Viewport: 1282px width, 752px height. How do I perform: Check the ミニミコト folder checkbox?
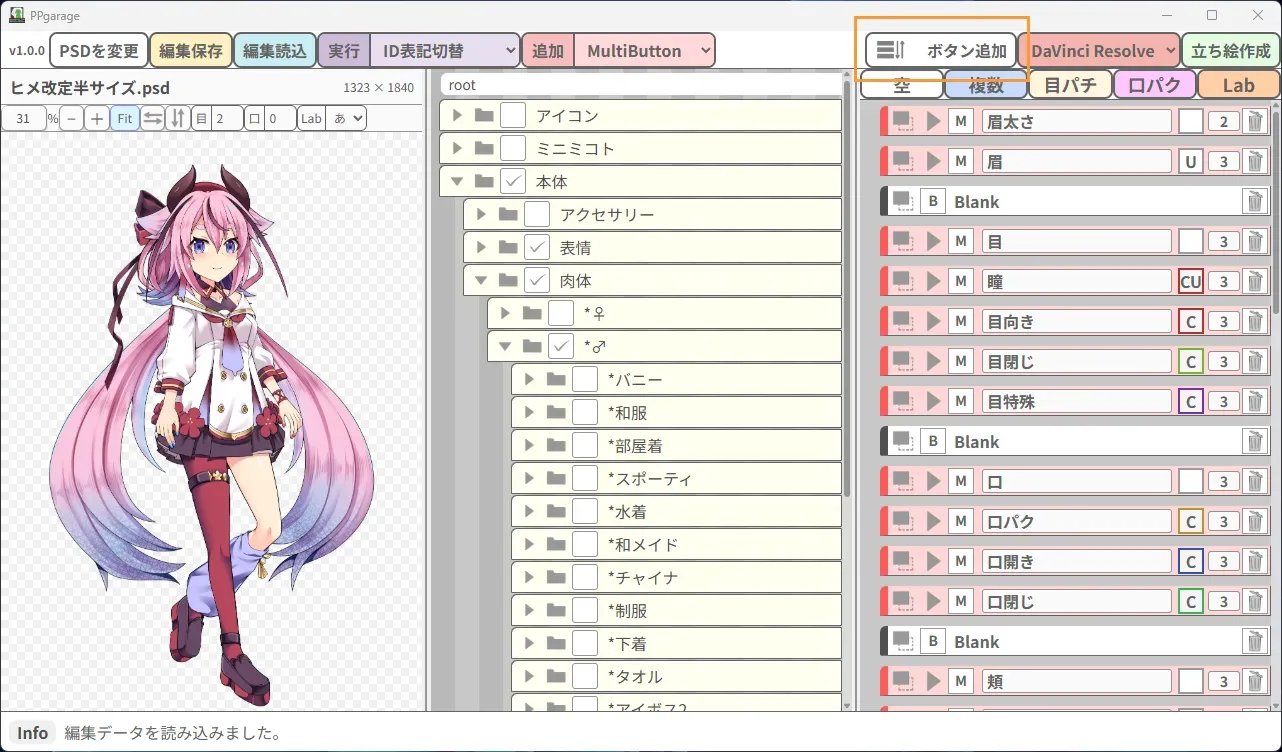pyautogui.click(x=513, y=148)
